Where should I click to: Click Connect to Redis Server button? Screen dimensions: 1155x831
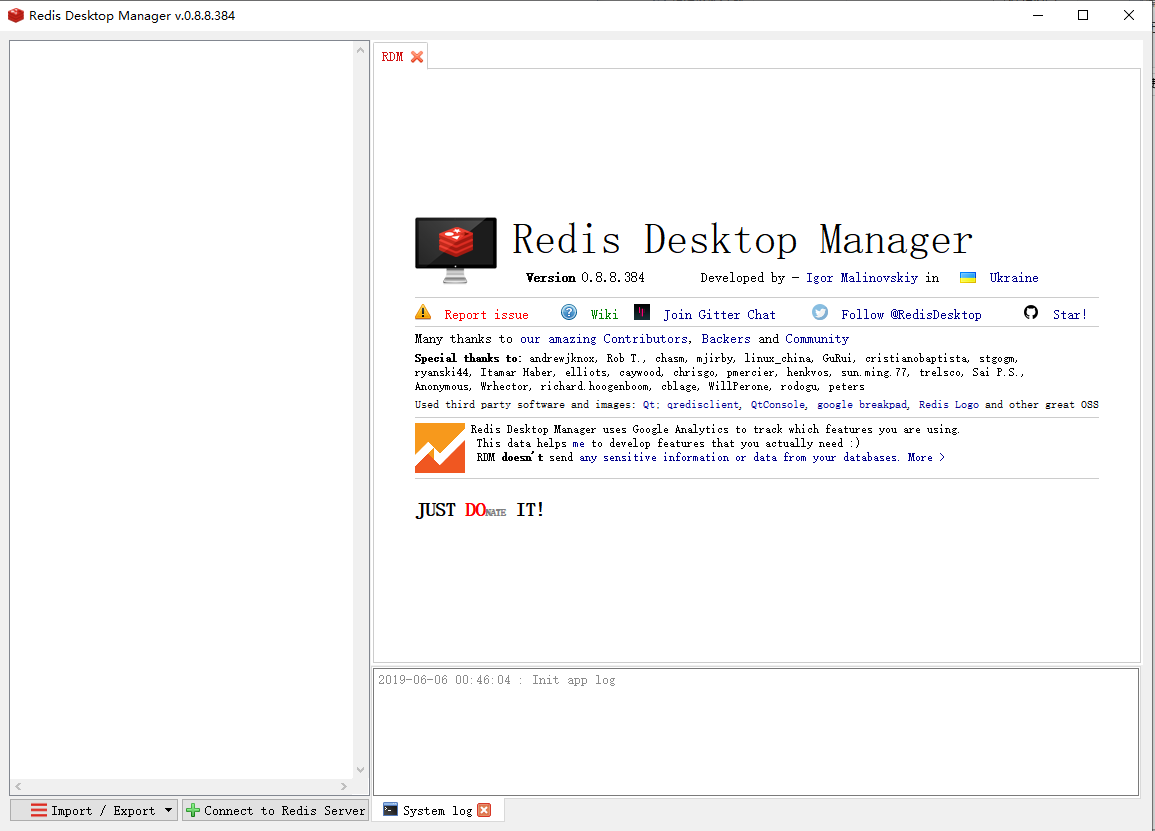click(x=275, y=810)
